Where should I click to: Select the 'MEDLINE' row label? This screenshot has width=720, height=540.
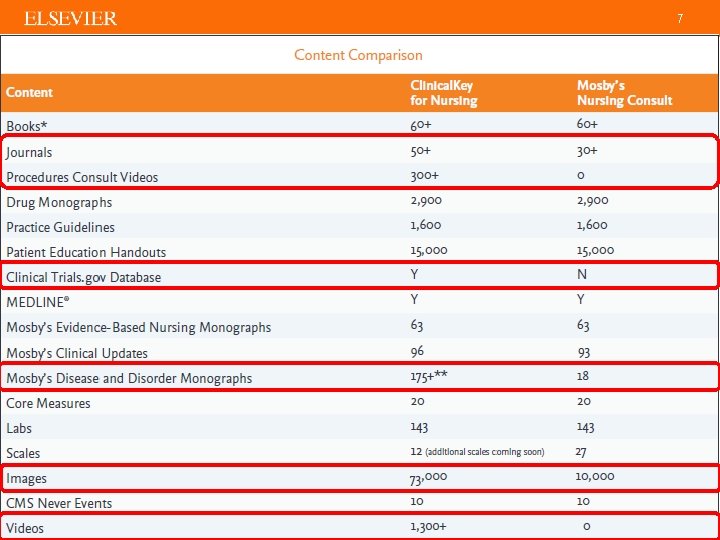pos(38,302)
